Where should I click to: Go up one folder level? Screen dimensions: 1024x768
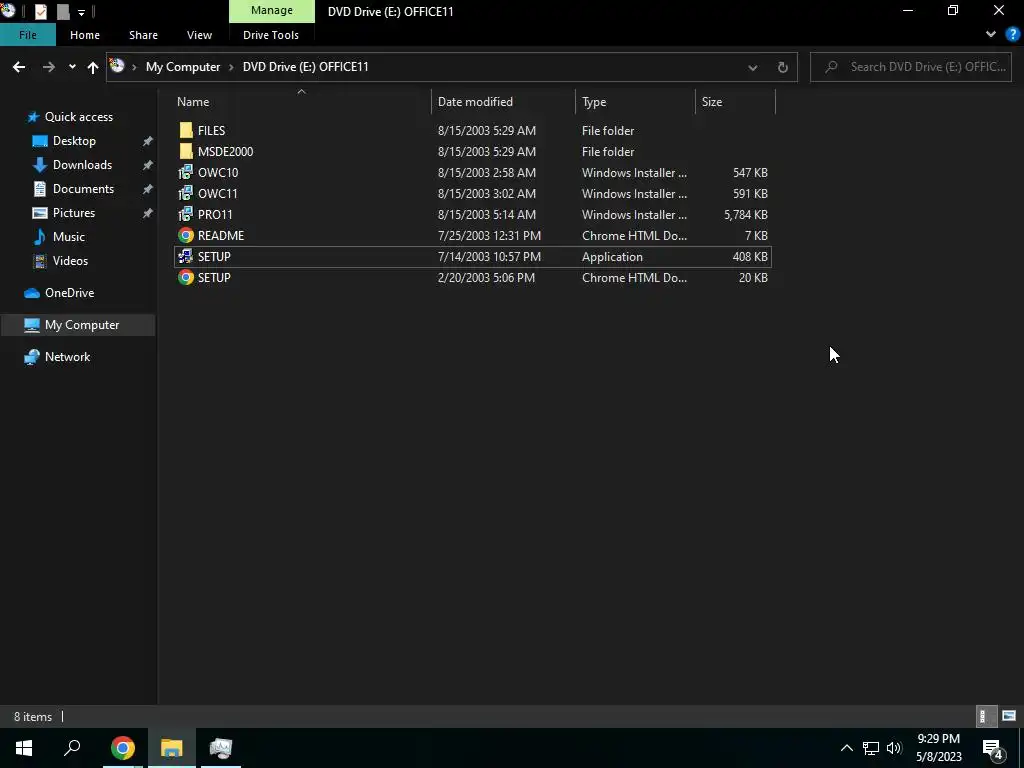tap(93, 67)
